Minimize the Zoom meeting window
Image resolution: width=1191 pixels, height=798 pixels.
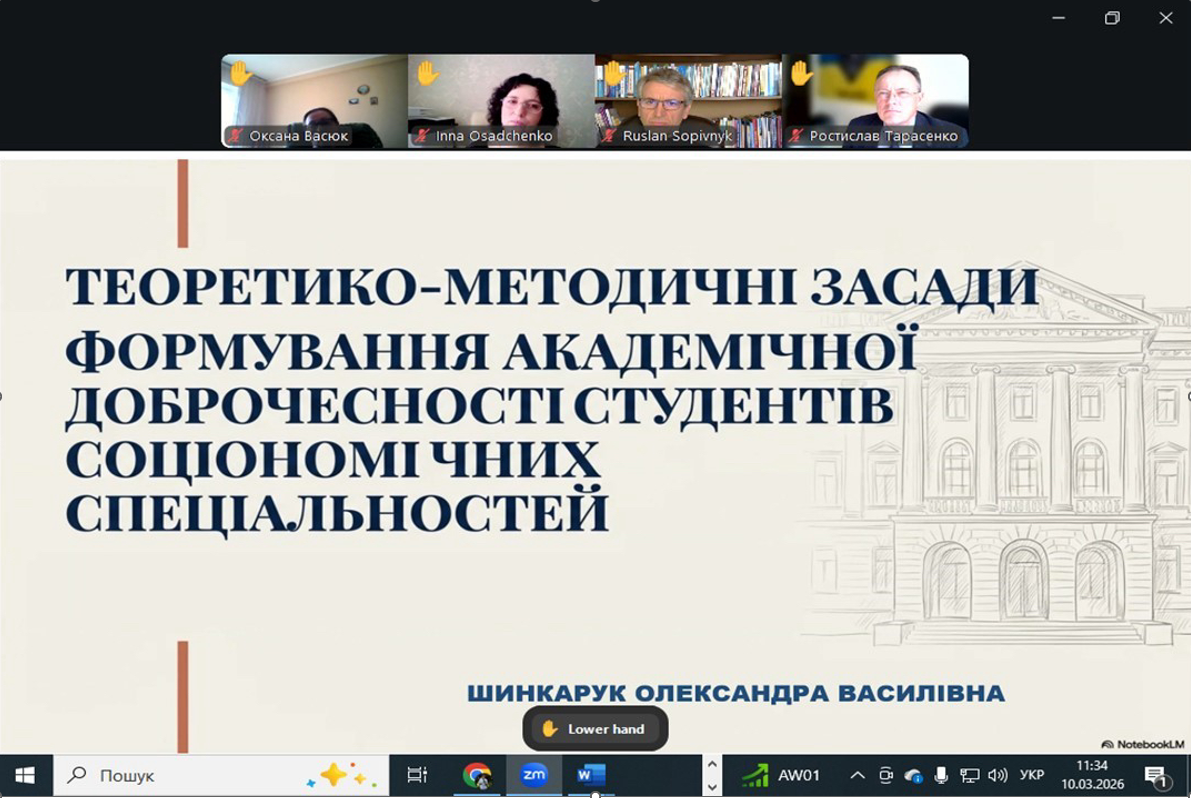(1058, 17)
